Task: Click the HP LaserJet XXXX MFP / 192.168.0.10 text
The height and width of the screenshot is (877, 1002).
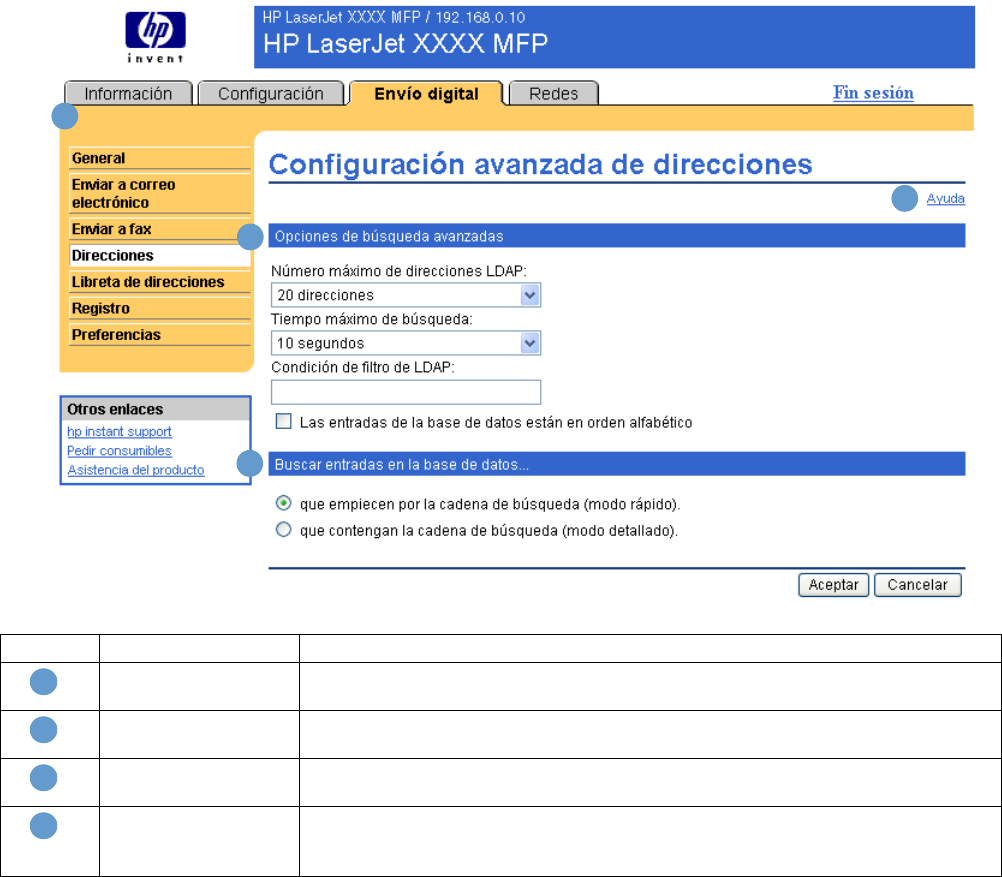Action: (x=394, y=17)
